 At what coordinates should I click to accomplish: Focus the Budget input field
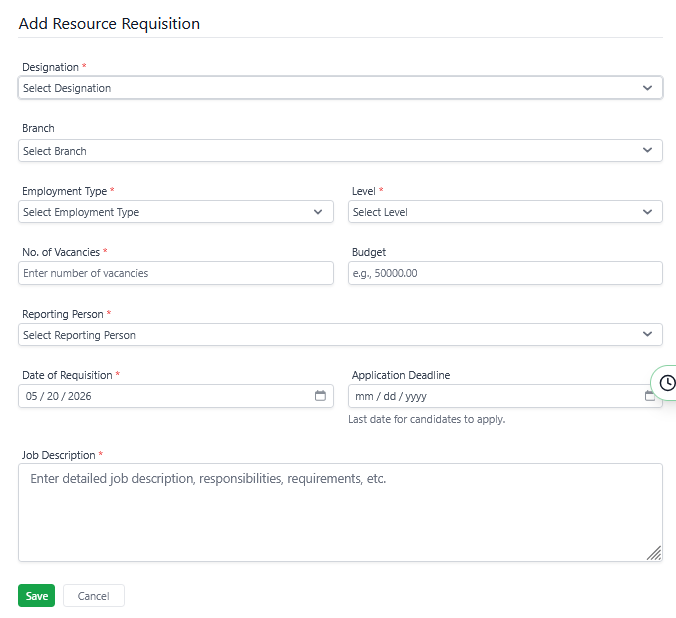tap(505, 273)
